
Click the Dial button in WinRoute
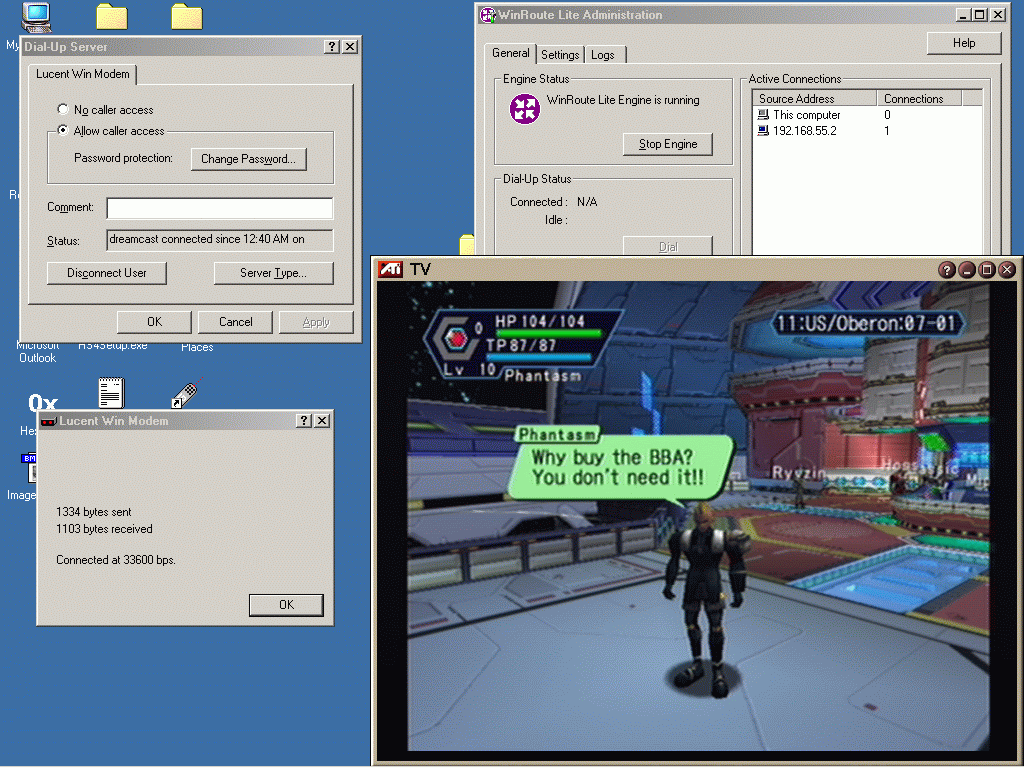tap(667, 246)
